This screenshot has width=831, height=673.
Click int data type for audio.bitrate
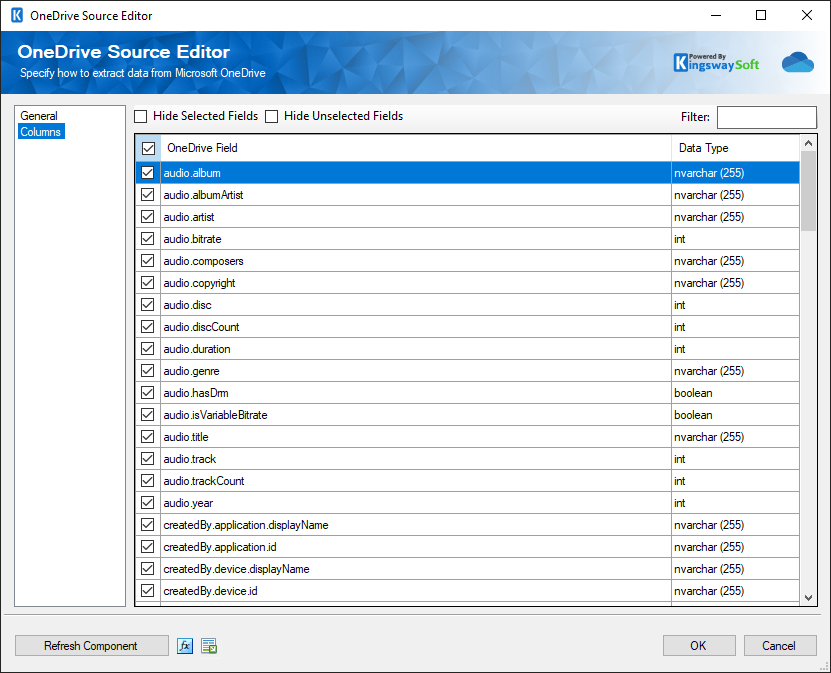[680, 239]
